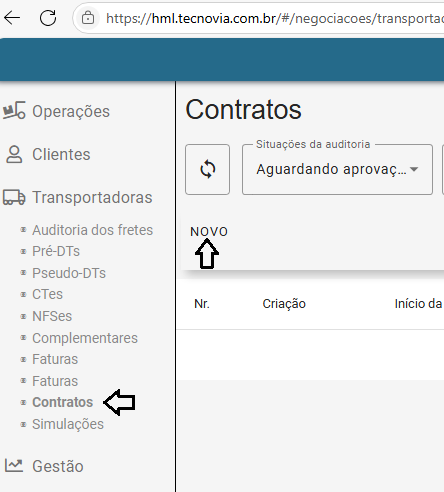The width and height of the screenshot is (444, 492).
Task: Select Complementares in the sidebar
Action: click(x=85, y=338)
